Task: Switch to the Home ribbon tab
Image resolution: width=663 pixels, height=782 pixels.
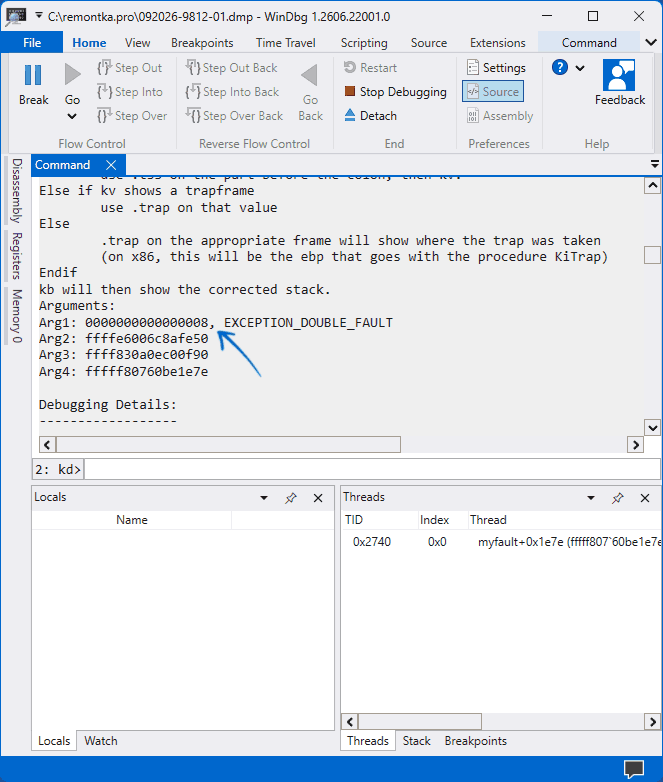Action: tap(89, 42)
